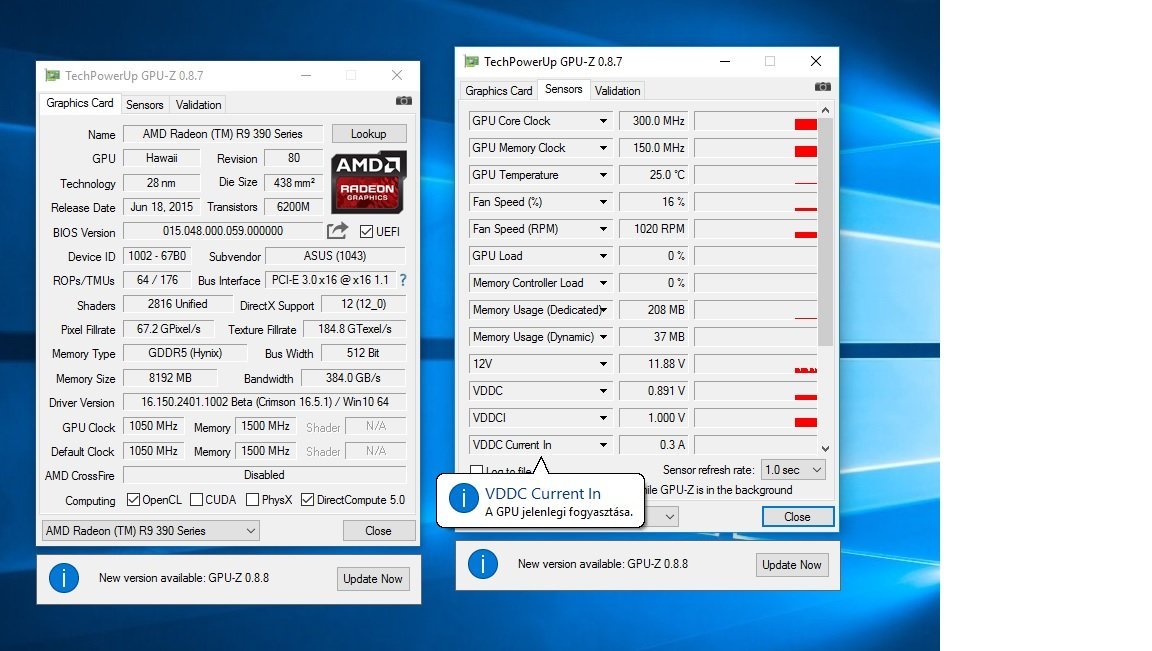The height and width of the screenshot is (651, 1152).
Task: Click camera screenshot icon in left GPU-Z window
Action: [403, 101]
